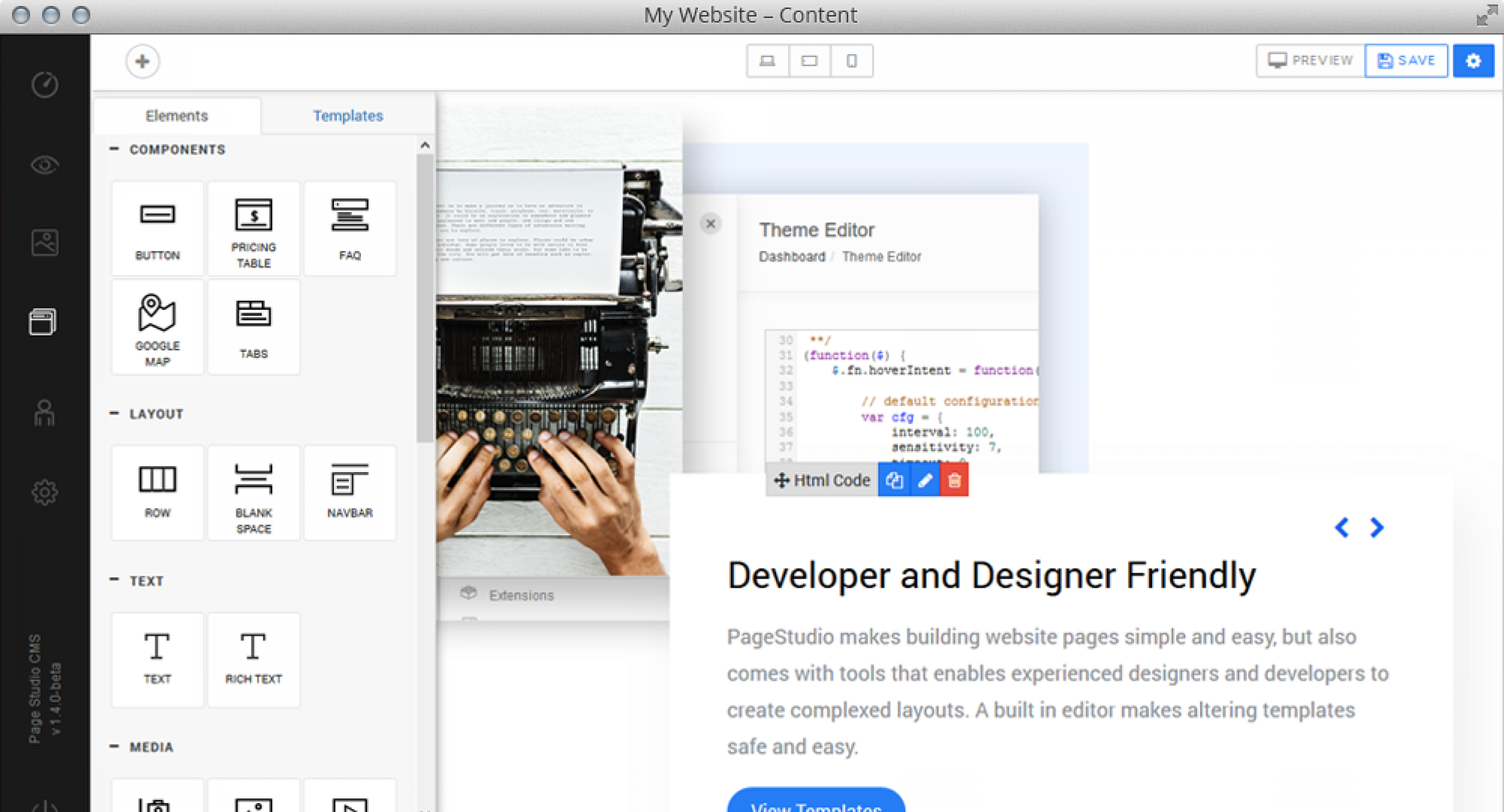
Task: Go to previous slide with left chevron
Action: click(x=1342, y=527)
